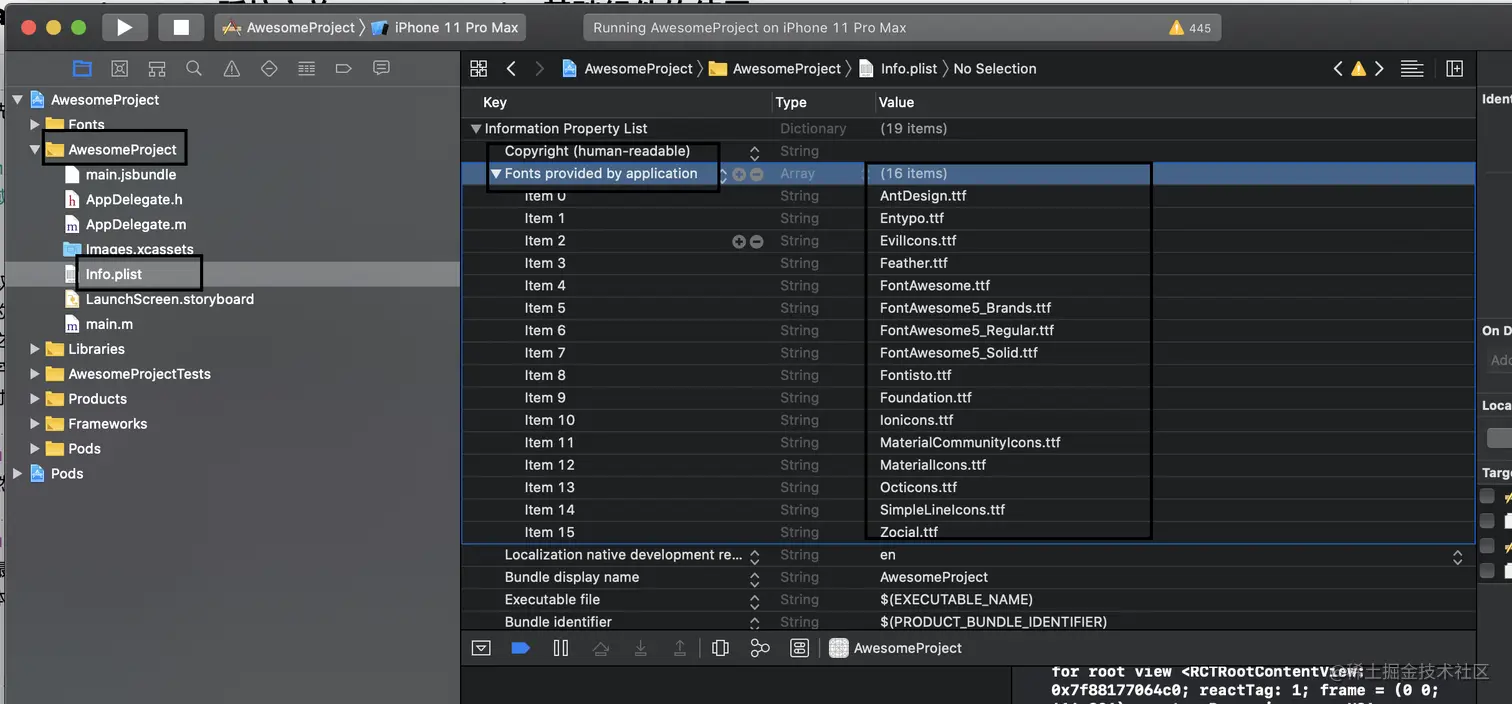Open the Report navigator speech bubble icon

tap(381, 68)
